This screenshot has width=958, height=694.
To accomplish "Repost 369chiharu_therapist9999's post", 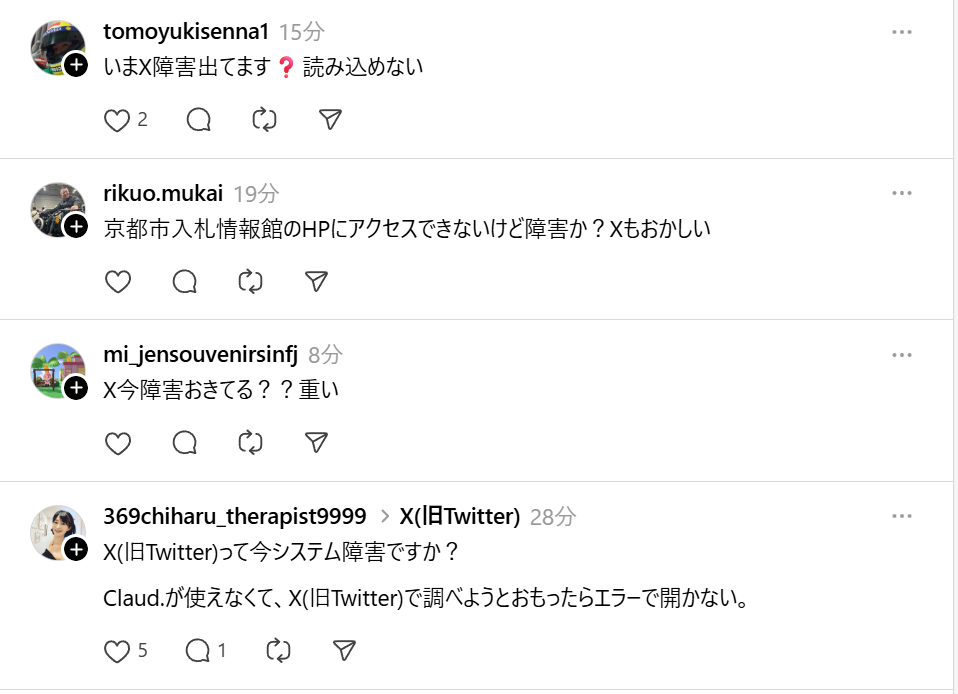I will pyautogui.click(x=278, y=651).
